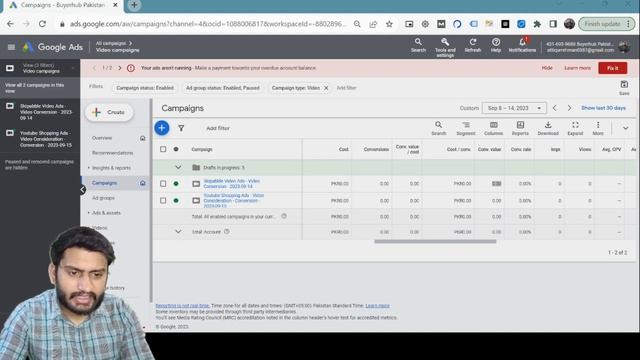The height and width of the screenshot is (360, 640).
Task: Click the blue plus new campaign button
Action: (x=162, y=128)
